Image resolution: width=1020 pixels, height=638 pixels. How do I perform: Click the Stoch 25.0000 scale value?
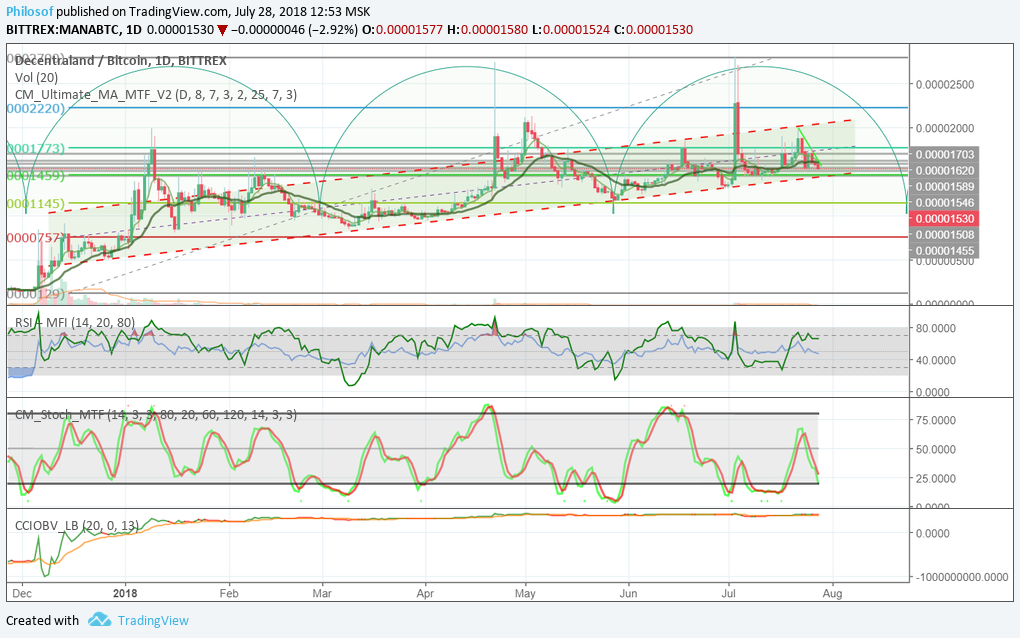935,479
